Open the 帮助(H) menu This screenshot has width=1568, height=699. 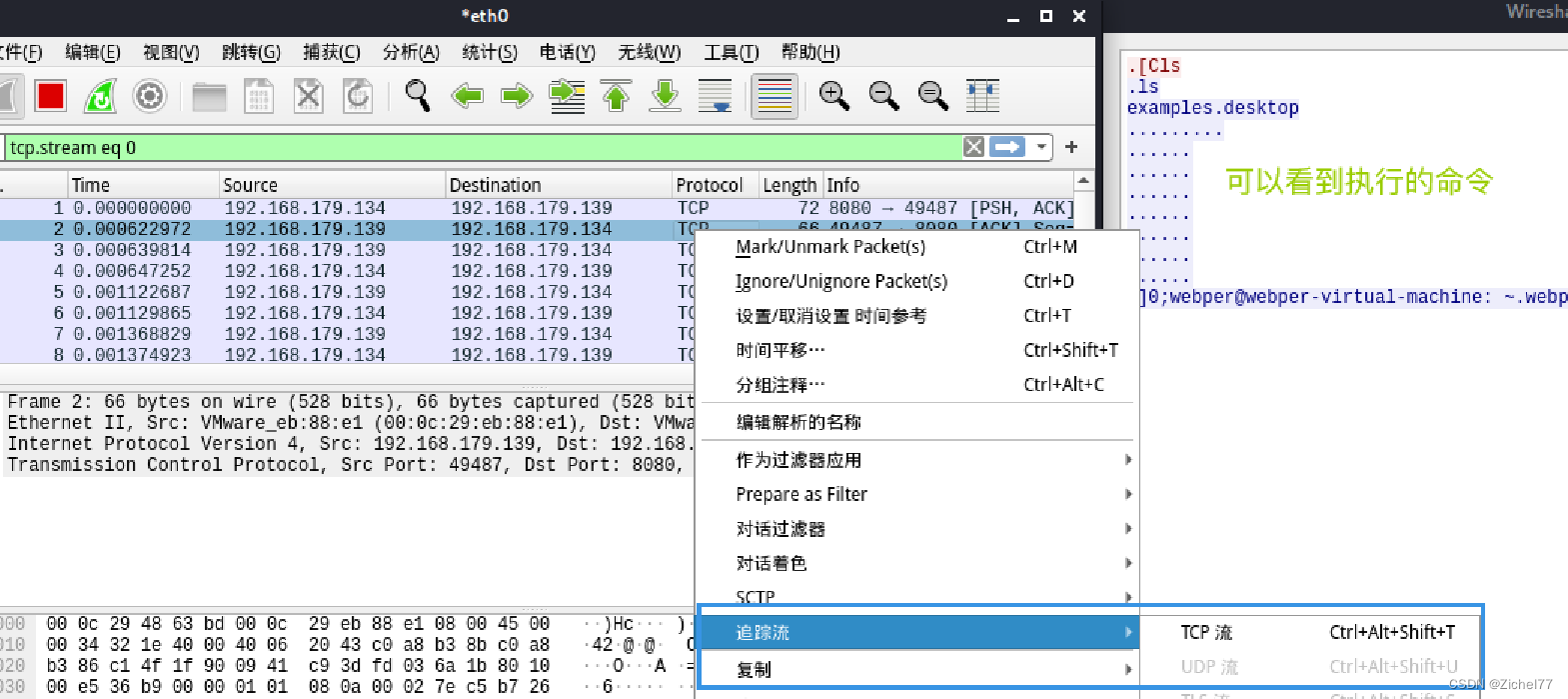coord(810,52)
